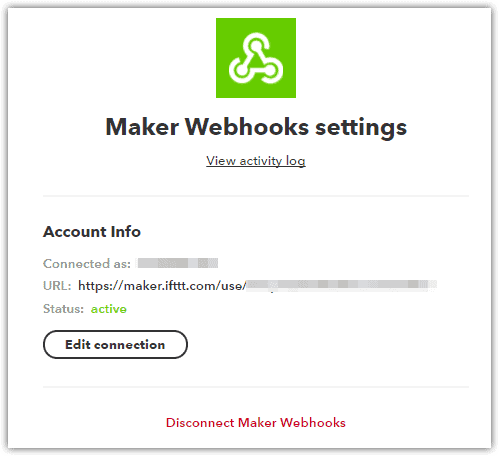The height and width of the screenshot is (456, 499).
Task: Click the green Webhooks logo icon
Action: tap(256, 58)
